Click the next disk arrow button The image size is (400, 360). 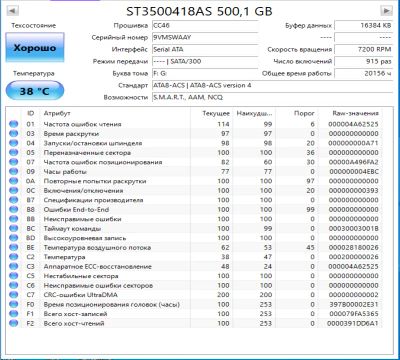pos(386,11)
